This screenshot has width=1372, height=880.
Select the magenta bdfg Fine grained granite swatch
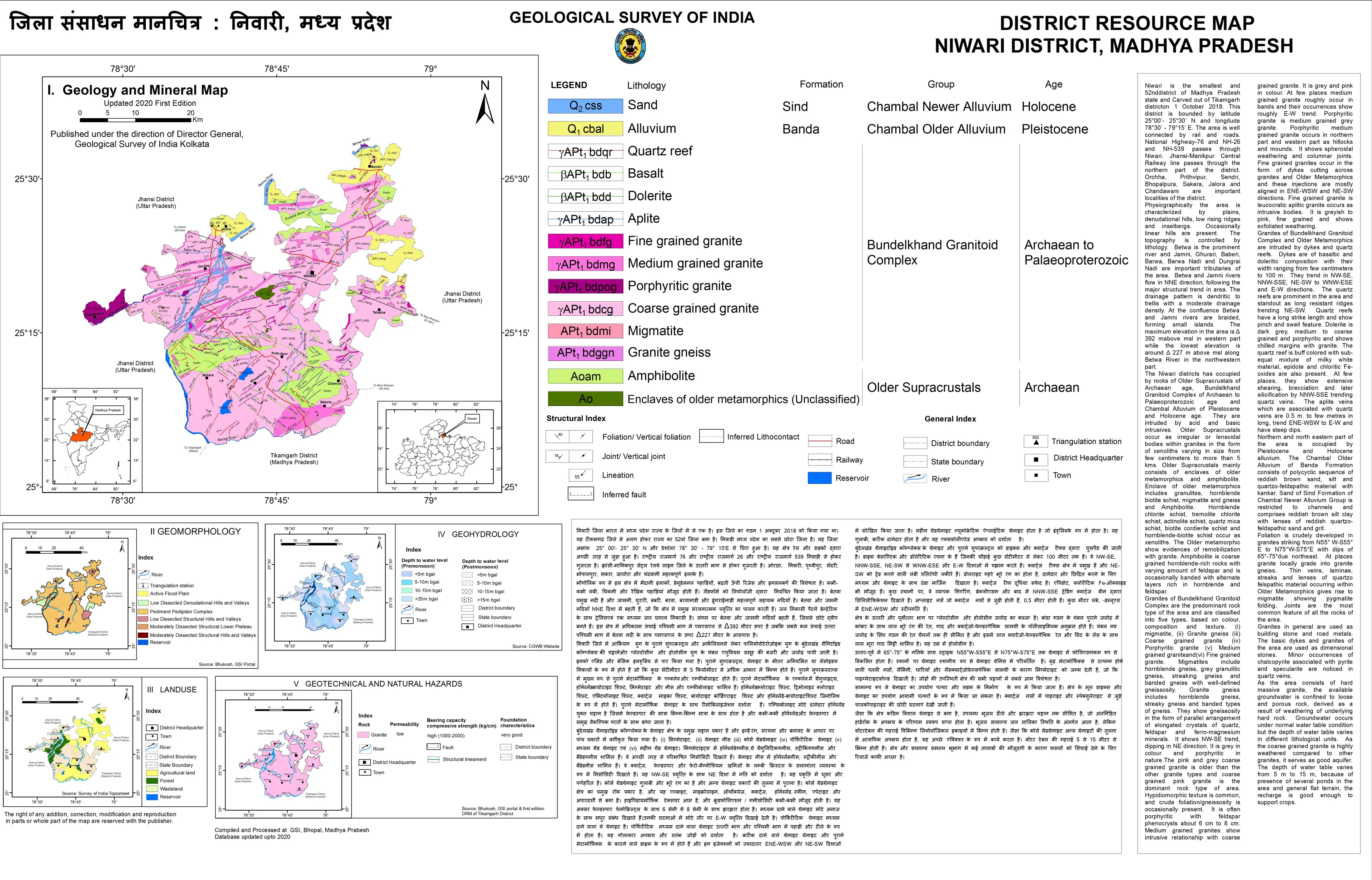(x=585, y=242)
